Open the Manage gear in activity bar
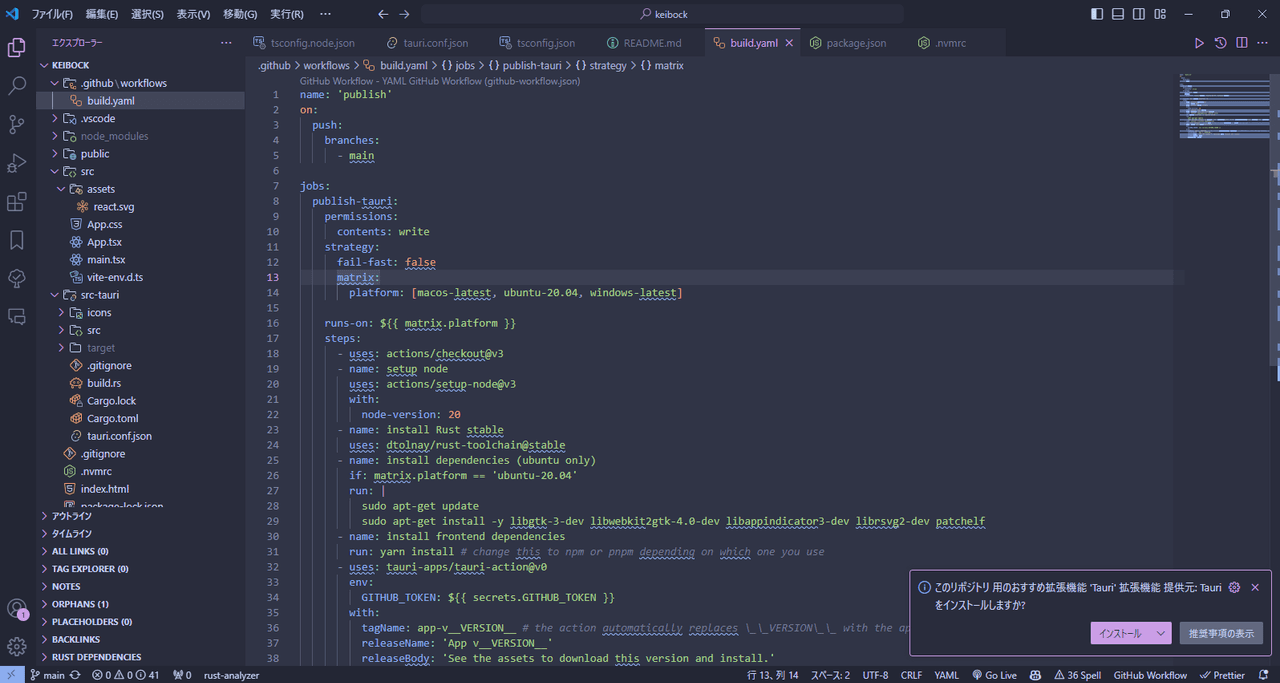Screen dimensions: 1280x683 click(x=17, y=646)
